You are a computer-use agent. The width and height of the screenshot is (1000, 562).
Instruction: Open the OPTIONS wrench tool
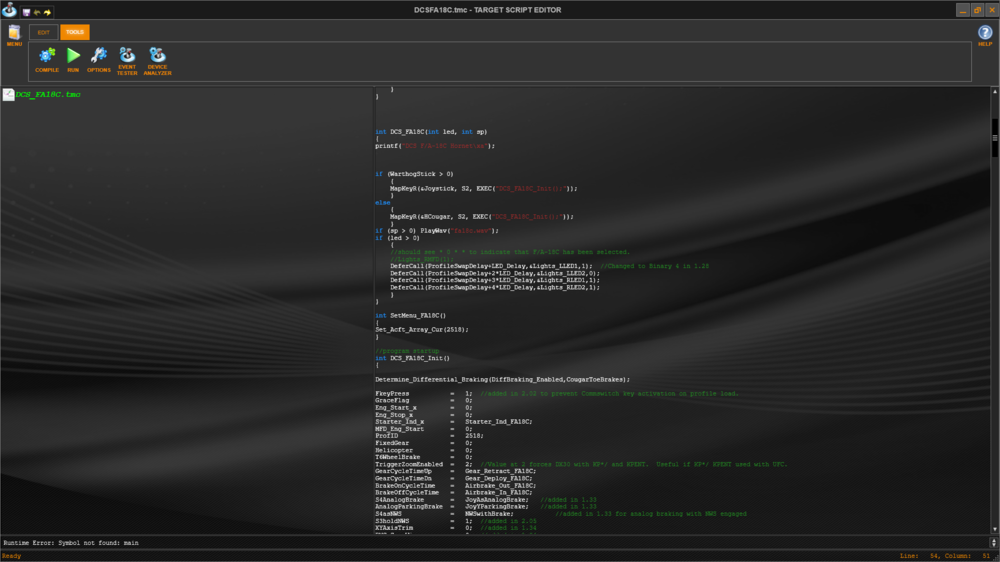pos(99,61)
